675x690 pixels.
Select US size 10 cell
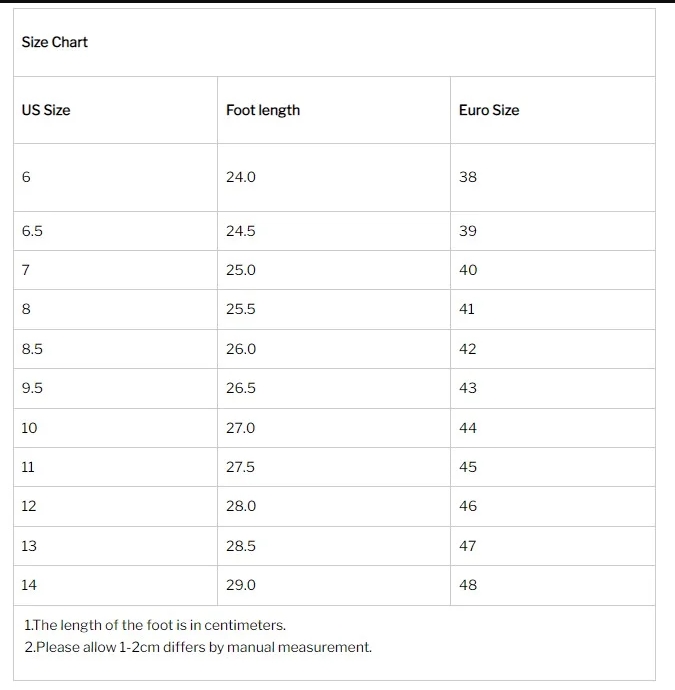[x=115, y=428]
